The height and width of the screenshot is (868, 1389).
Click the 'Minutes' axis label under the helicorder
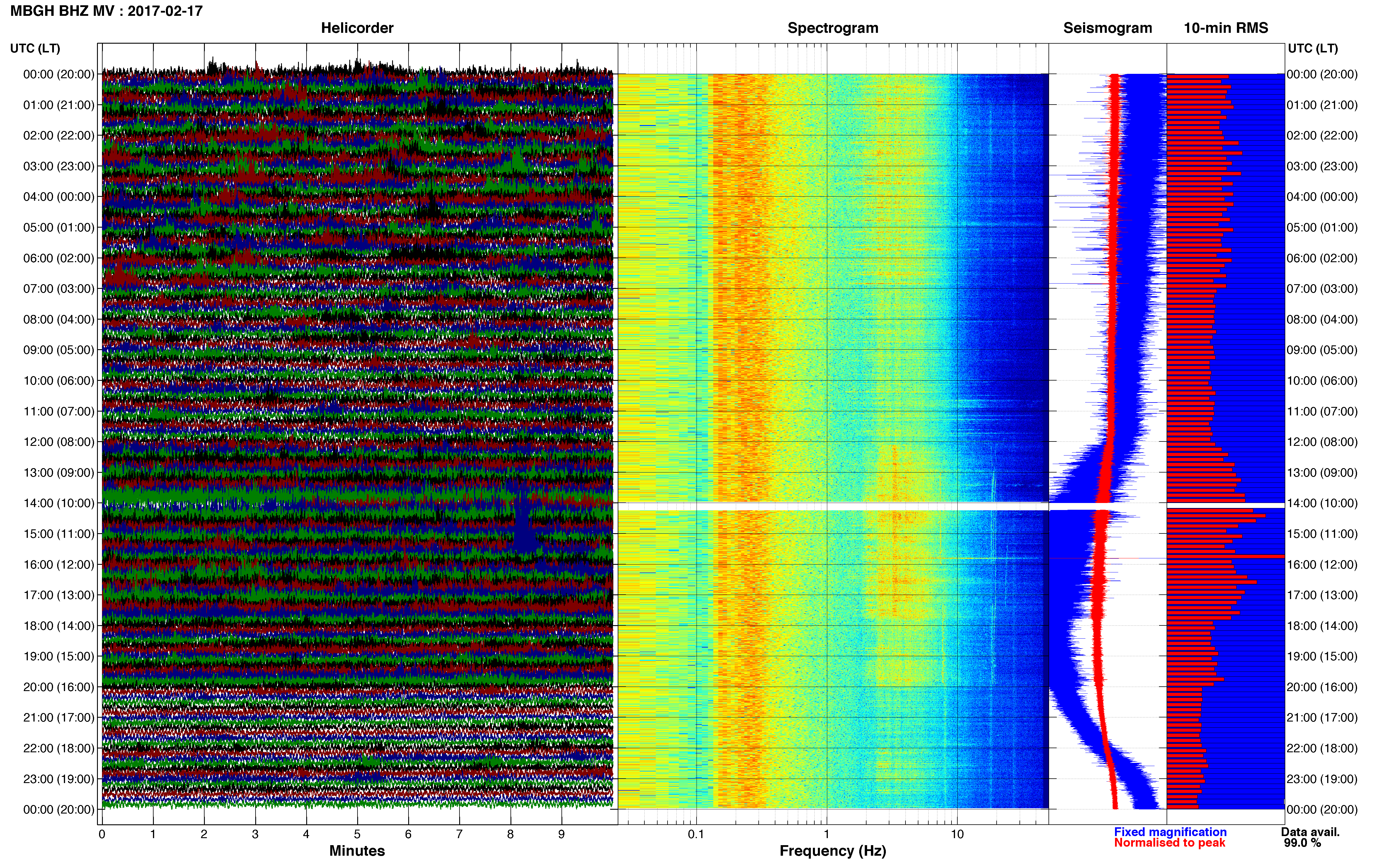click(x=357, y=851)
